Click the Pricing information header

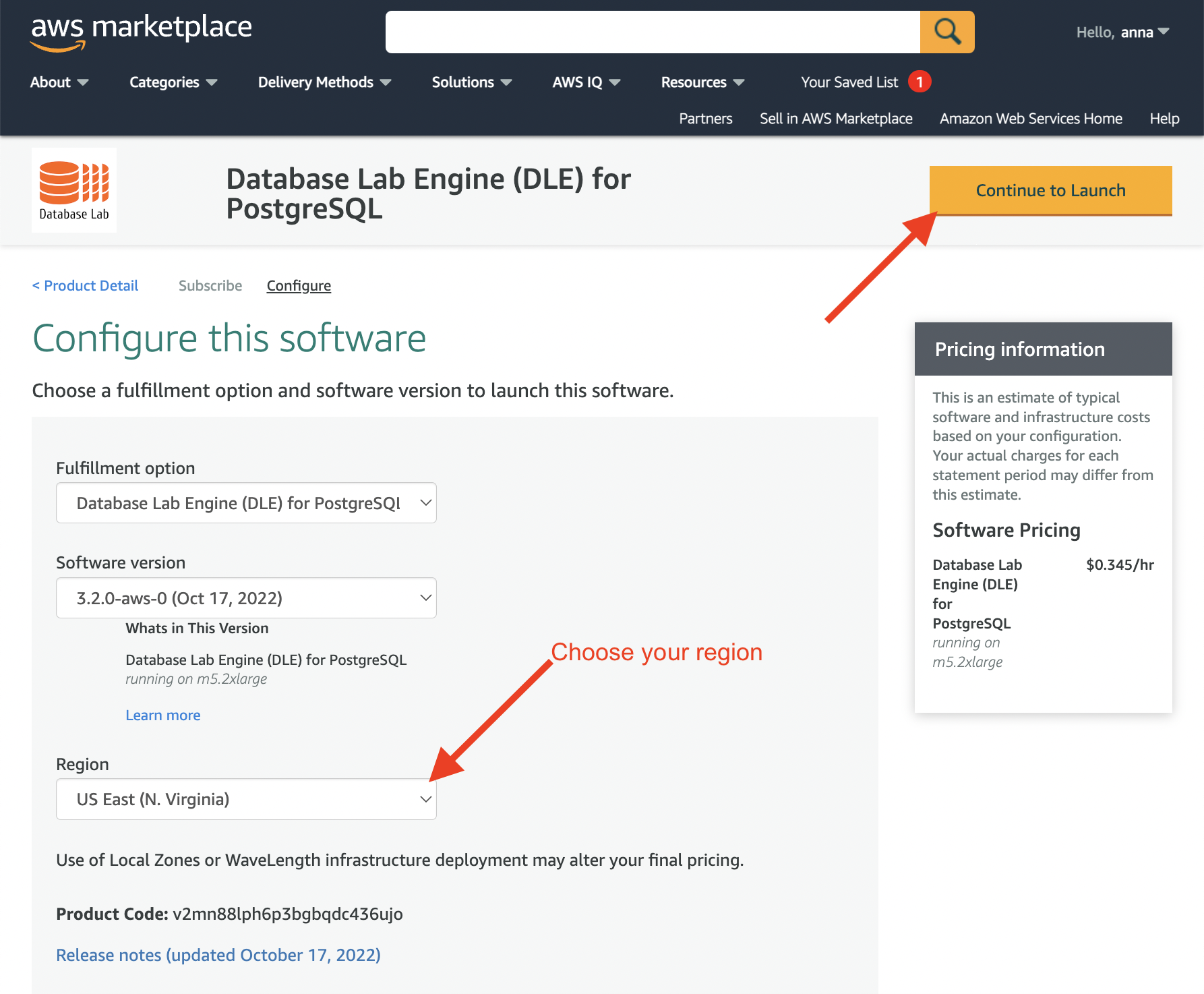(x=1043, y=349)
